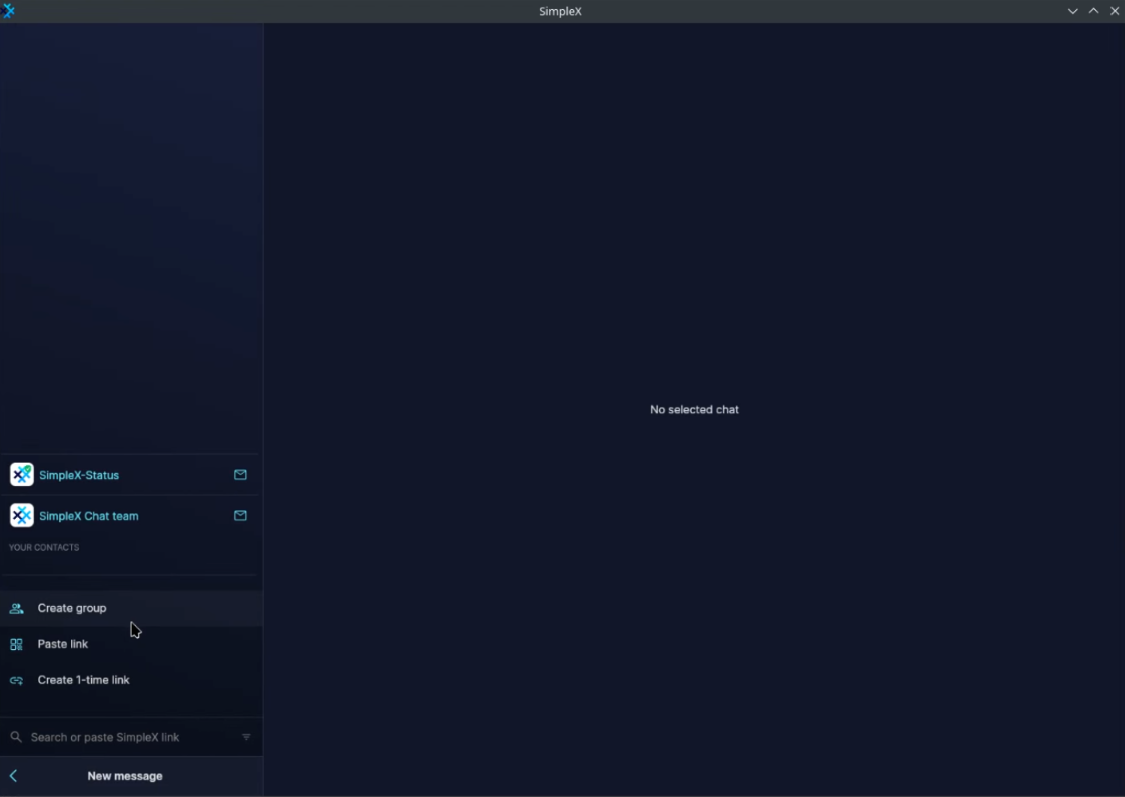
Task: Click the SimpleX logo in title bar
Action: pos(8,11)
